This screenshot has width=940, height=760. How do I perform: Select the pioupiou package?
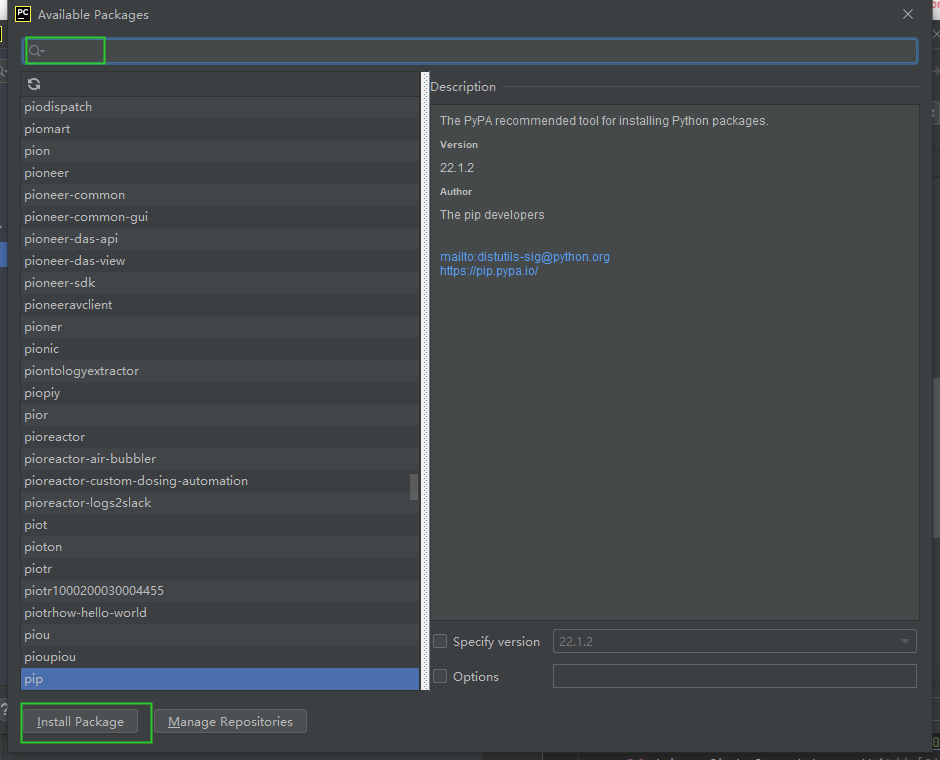coord(220,657)
